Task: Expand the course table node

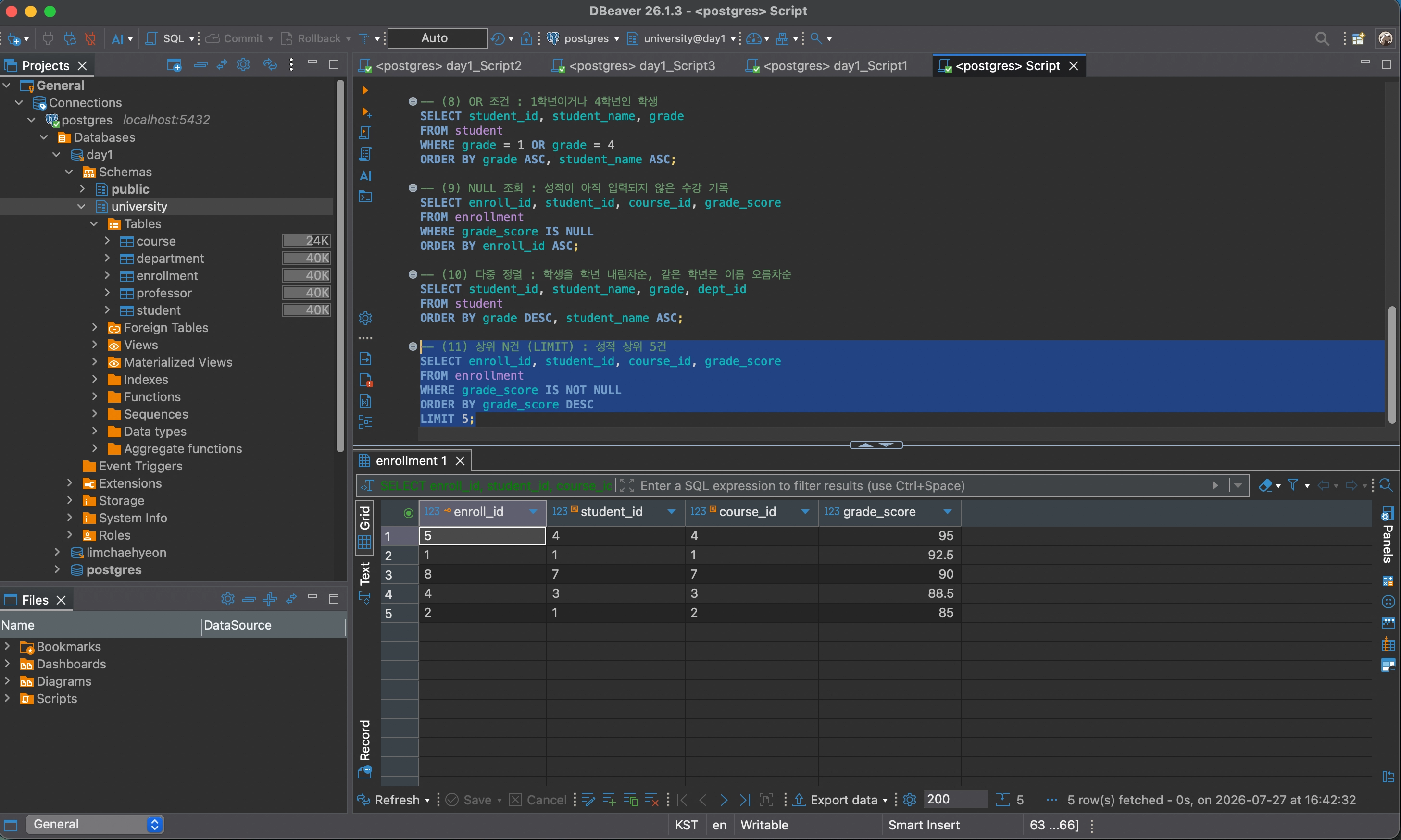Action: coord(107,241)
